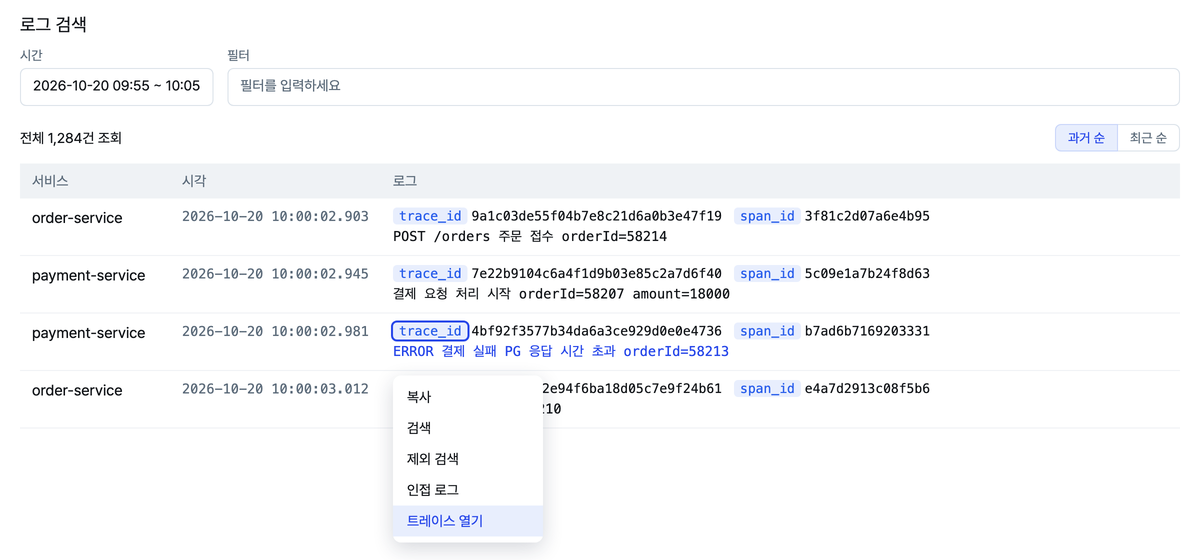This screenshot has width=1200, height=560.
Task: Click the 로그 column header
Action: click(405, 181)
